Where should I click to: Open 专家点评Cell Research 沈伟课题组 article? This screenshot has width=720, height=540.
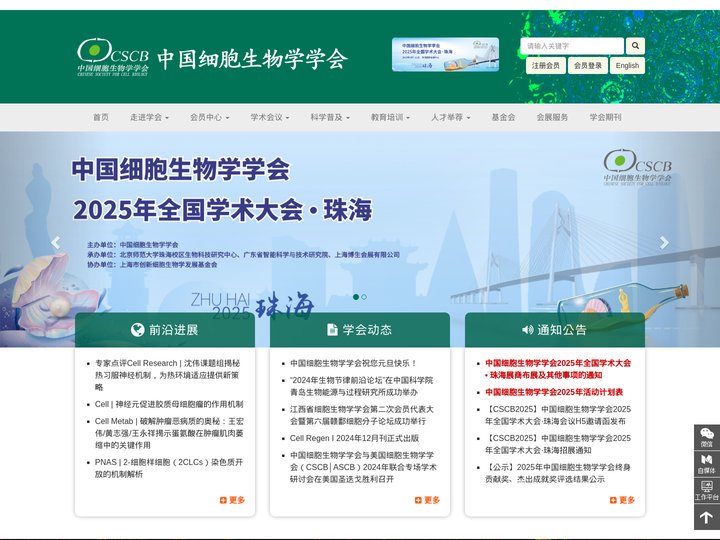168,375
